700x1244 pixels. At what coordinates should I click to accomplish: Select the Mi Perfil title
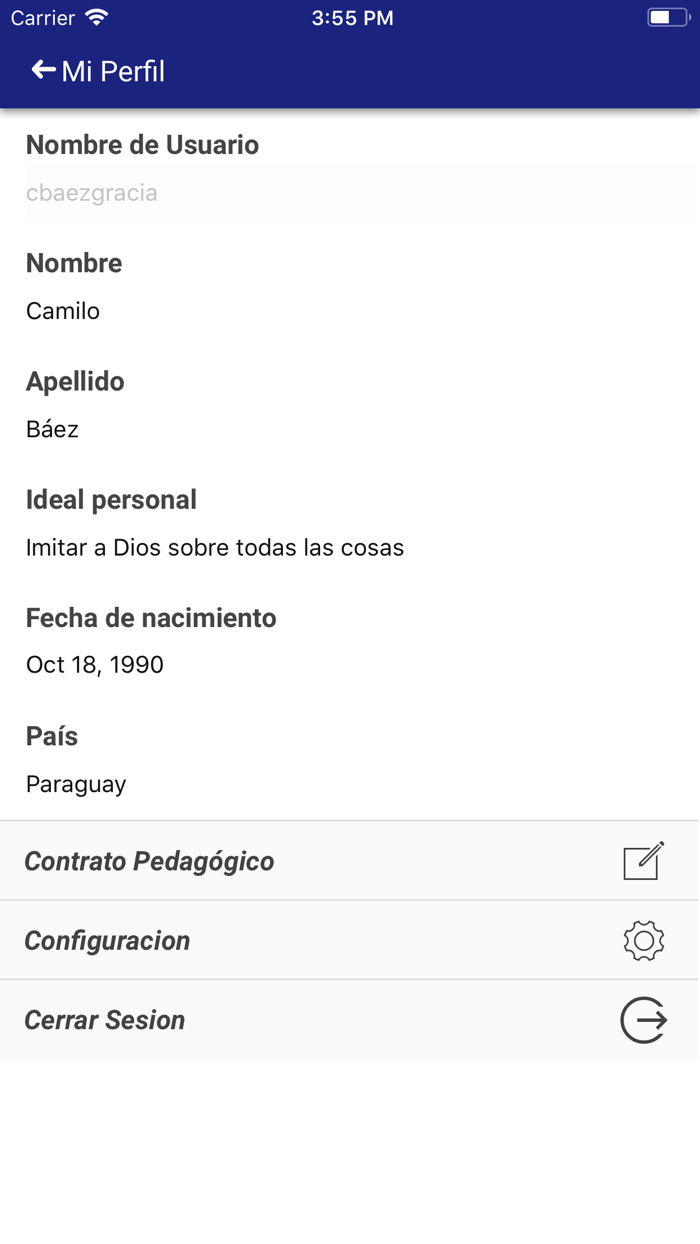(112, 71)
